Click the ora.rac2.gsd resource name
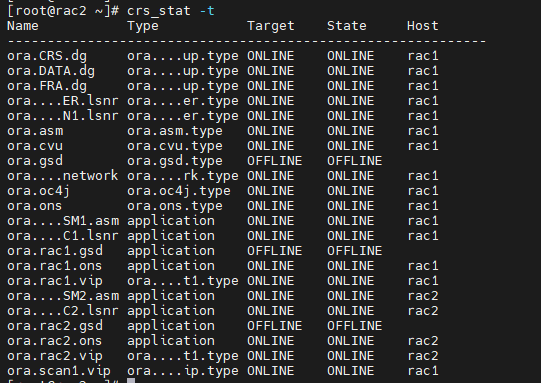Screen dimensions: 541x383 pos(55,326)
